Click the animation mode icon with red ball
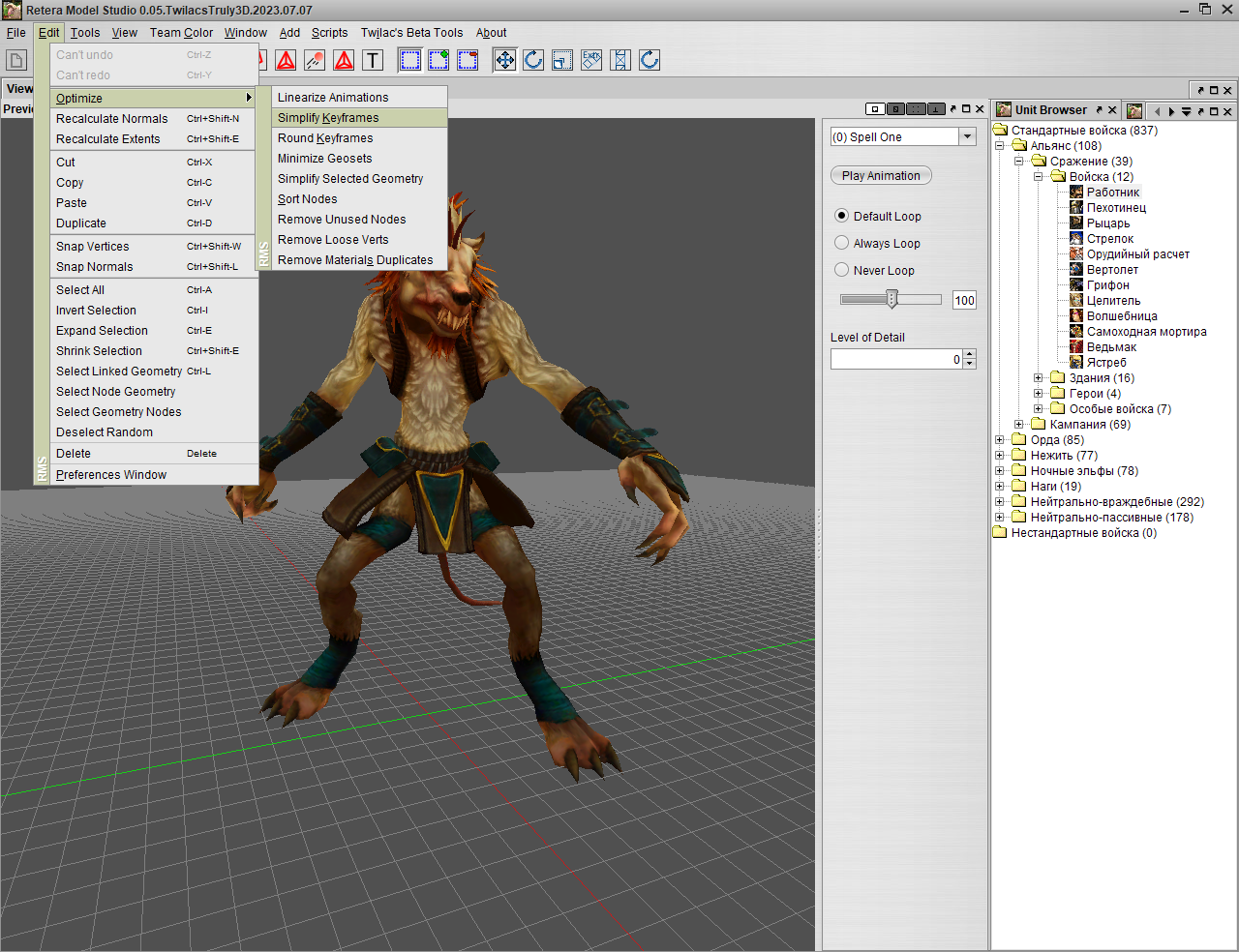Viewport: 1239px width, 952px height. [x=315, y=60]
